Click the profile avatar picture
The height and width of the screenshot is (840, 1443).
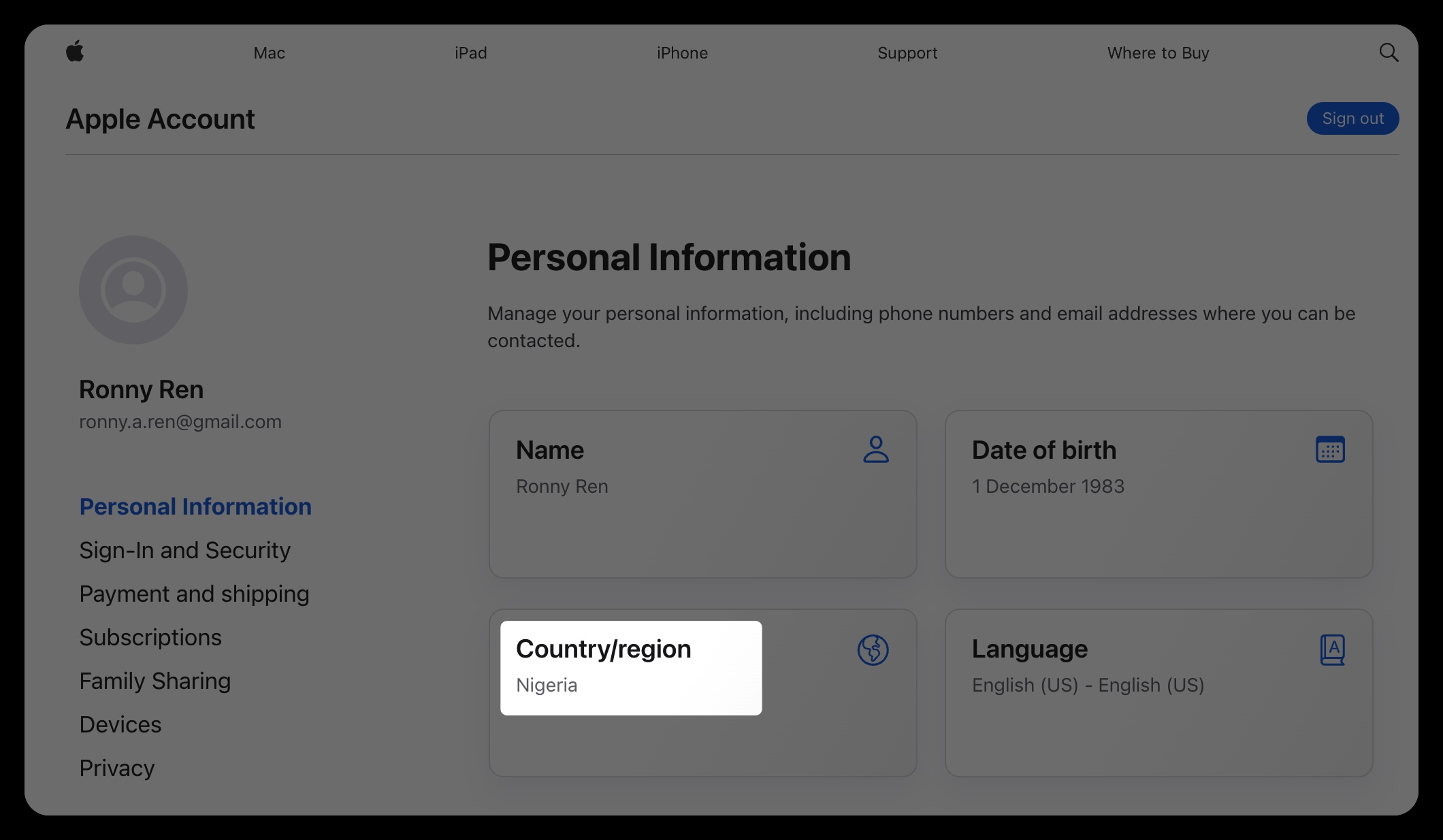[x=133, y=290]
